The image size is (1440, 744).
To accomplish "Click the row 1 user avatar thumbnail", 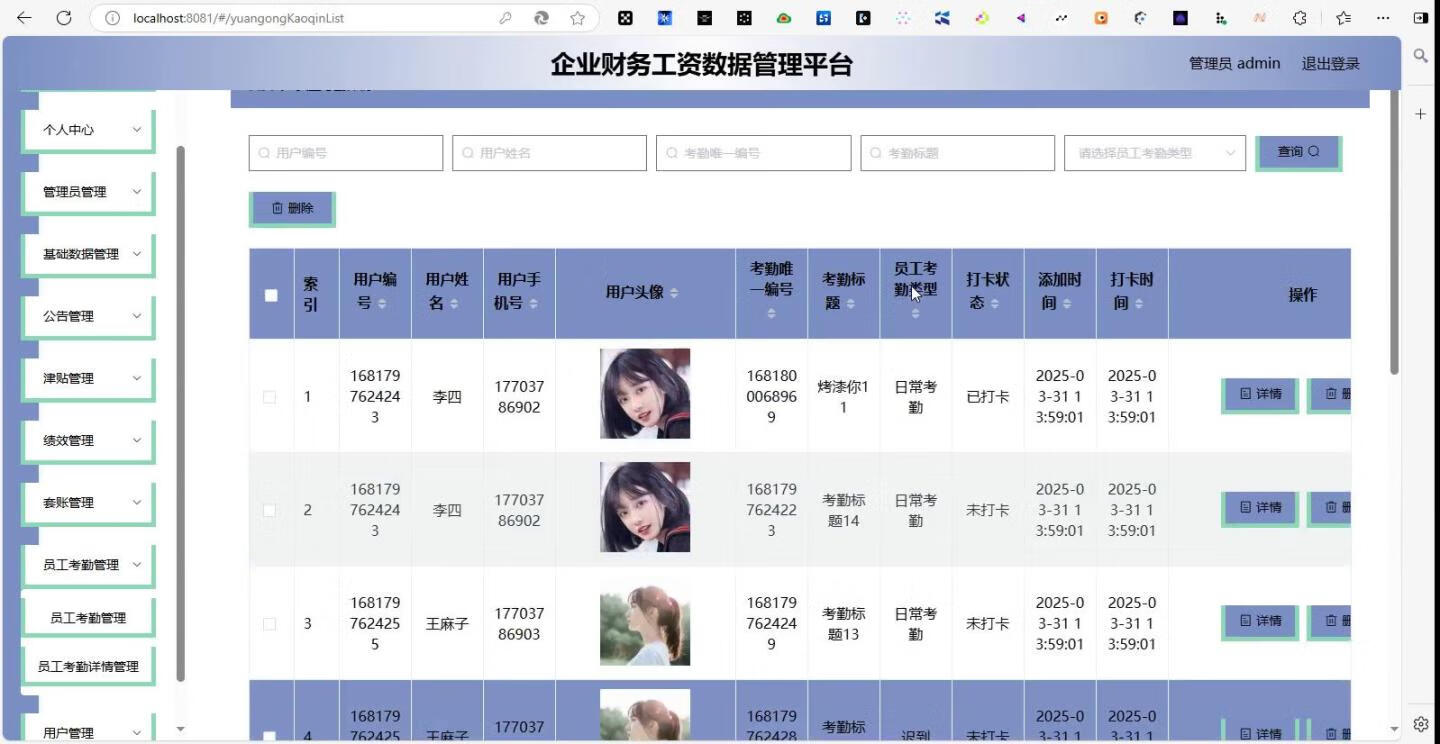I will pyautogui.click(x=645, y=394).
